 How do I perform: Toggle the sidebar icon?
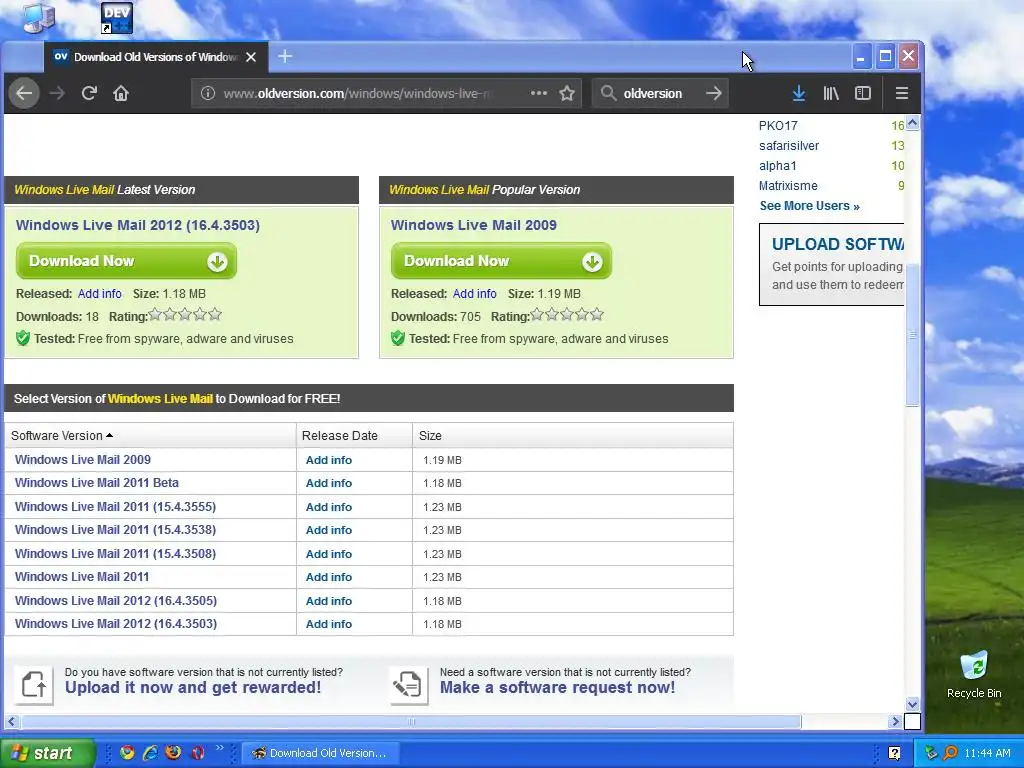(863, 93)
